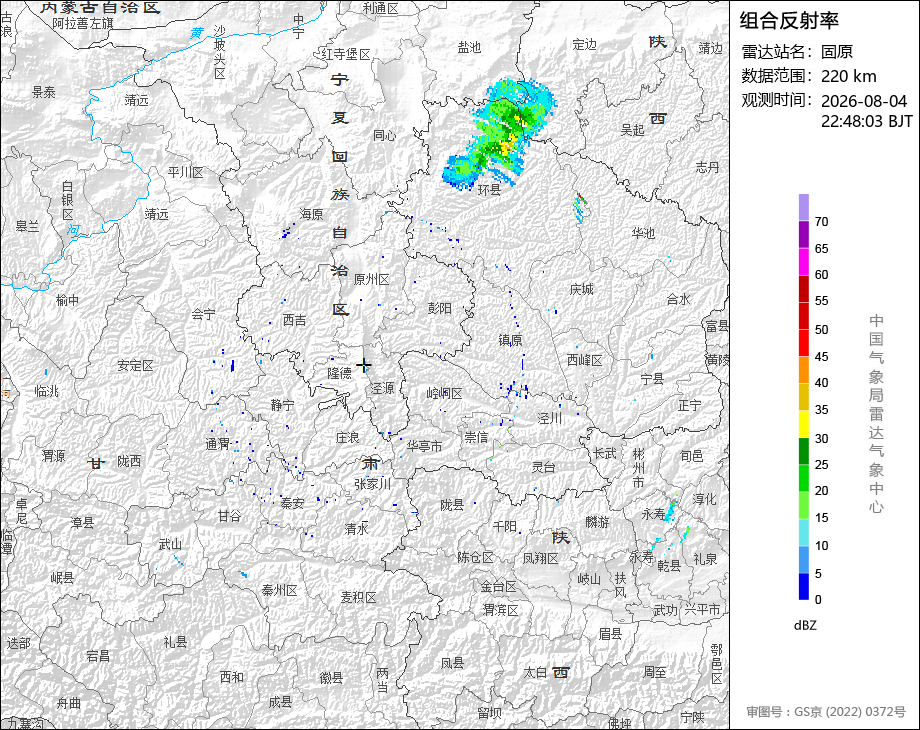Screen dimensions: 920x730
Task: Click the 组合反射率 title text
Action: (789, 21)
